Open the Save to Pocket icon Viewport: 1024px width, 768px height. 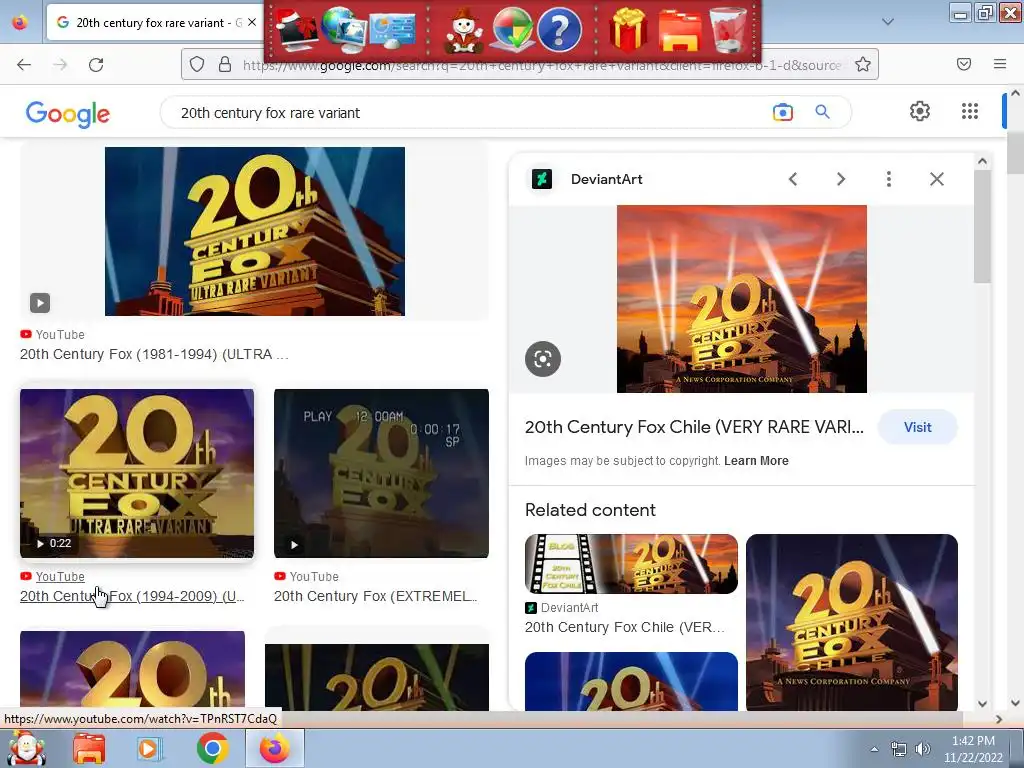coord(964,64)
